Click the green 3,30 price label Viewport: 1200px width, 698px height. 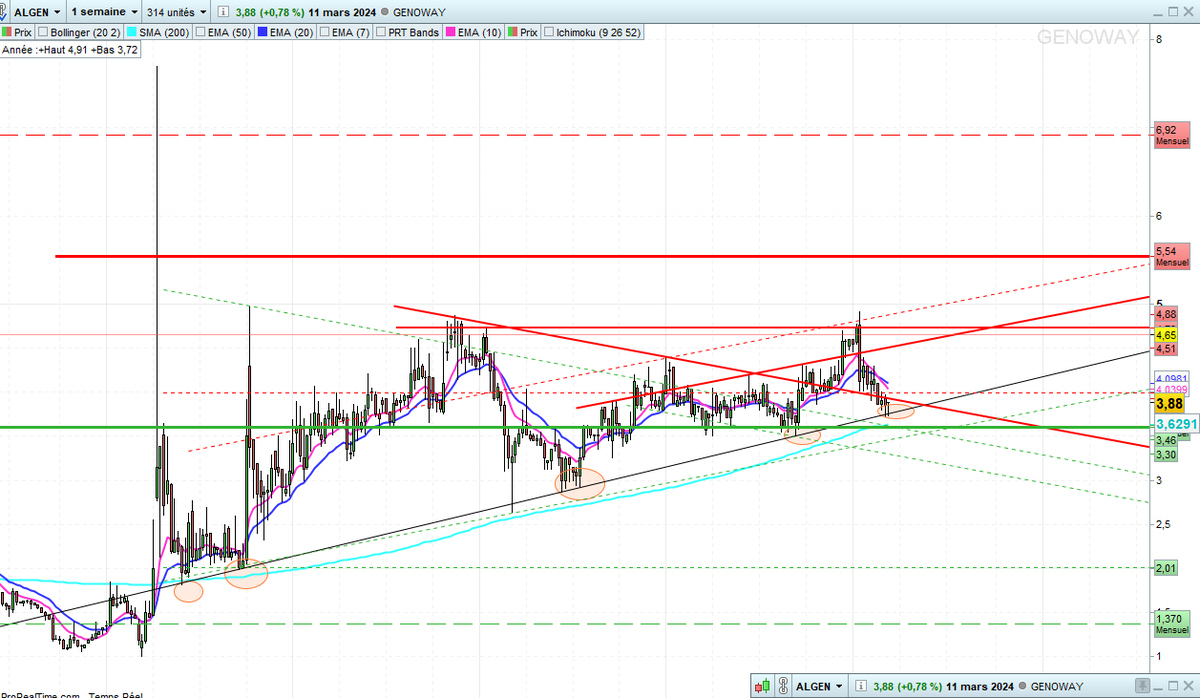click(x=1165, y=455)
